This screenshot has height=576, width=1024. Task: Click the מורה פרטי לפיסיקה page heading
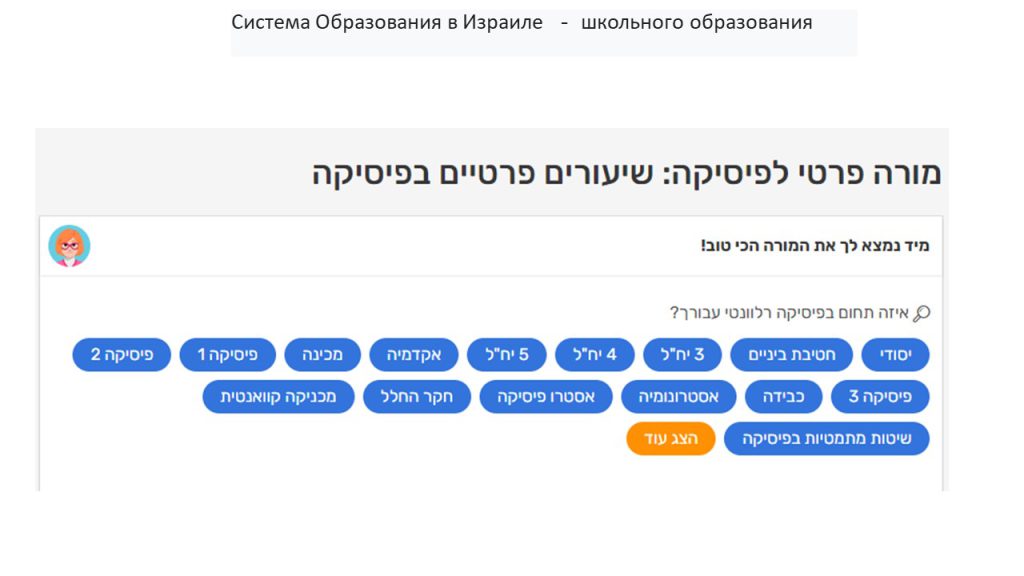tap(626, 173)
